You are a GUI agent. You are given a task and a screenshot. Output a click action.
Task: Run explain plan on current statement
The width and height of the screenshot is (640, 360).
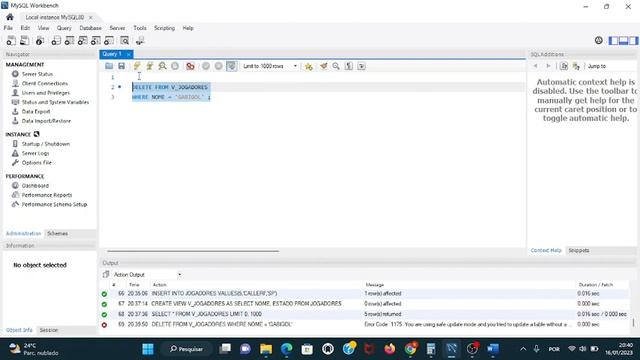(162, 66)
